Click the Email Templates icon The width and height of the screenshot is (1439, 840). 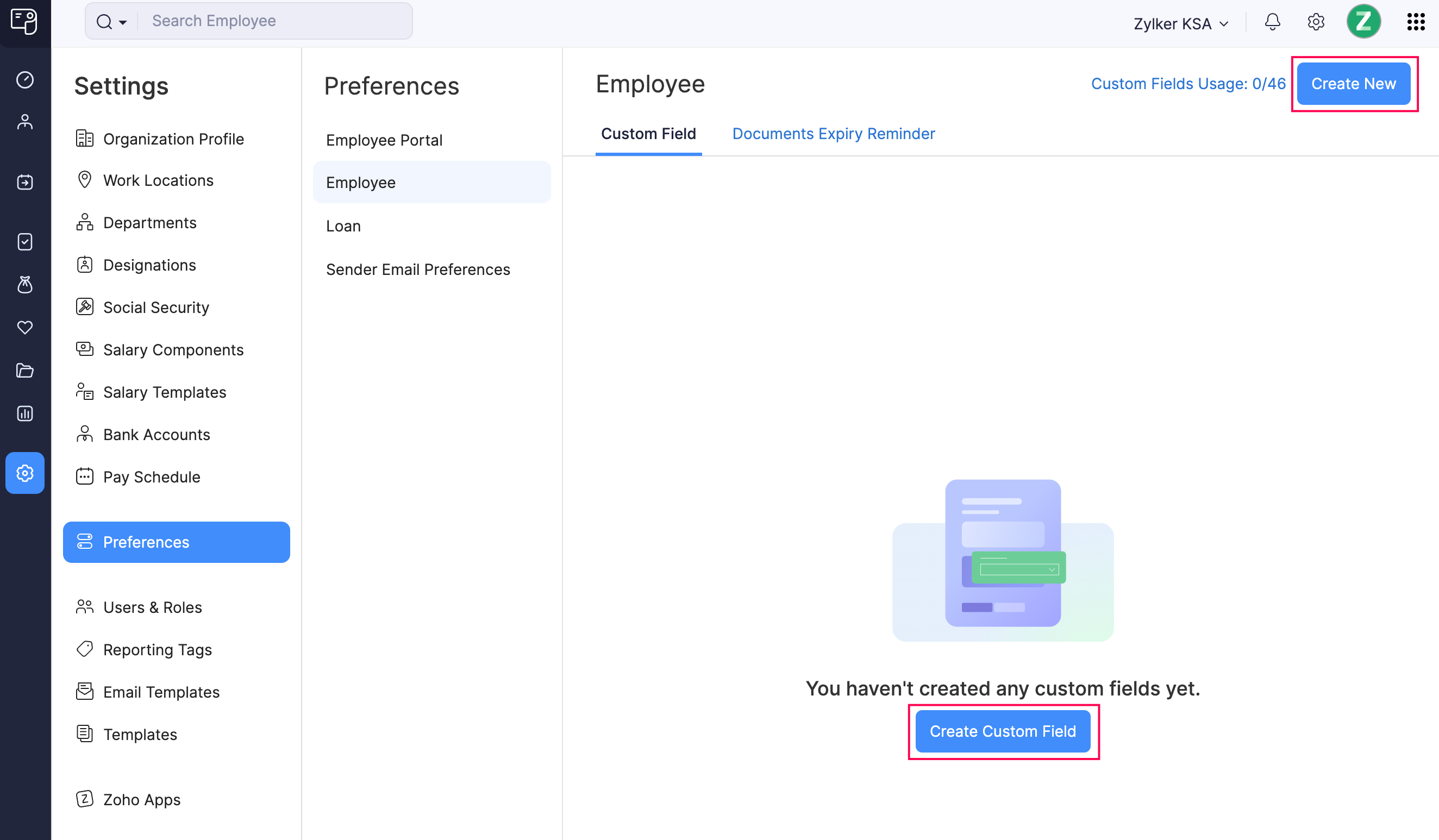coord(85,692)
